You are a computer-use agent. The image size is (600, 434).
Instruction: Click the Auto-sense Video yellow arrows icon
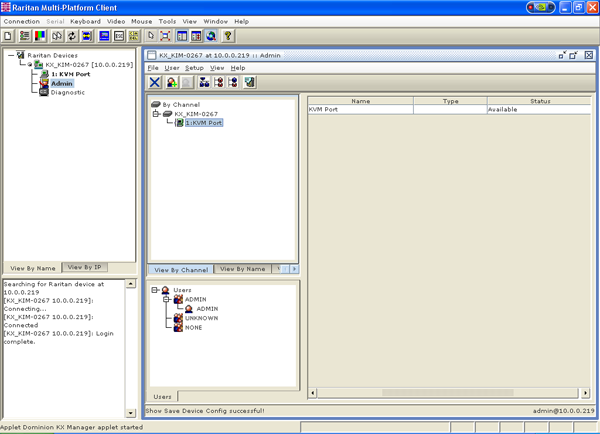click(x=87, y=36)
